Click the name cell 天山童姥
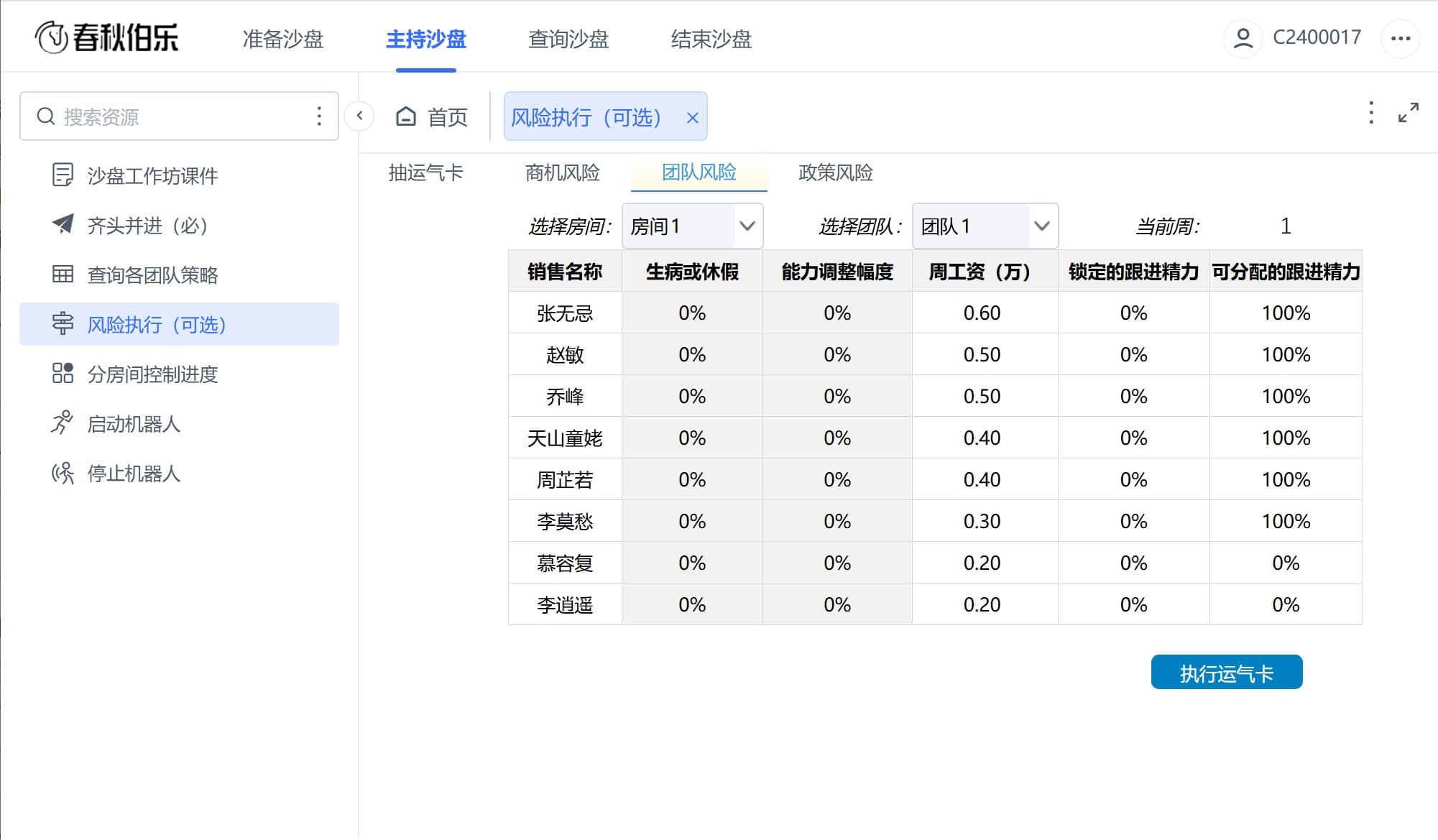This screenshot has width=1438, height=840. [x=565, y=438]
